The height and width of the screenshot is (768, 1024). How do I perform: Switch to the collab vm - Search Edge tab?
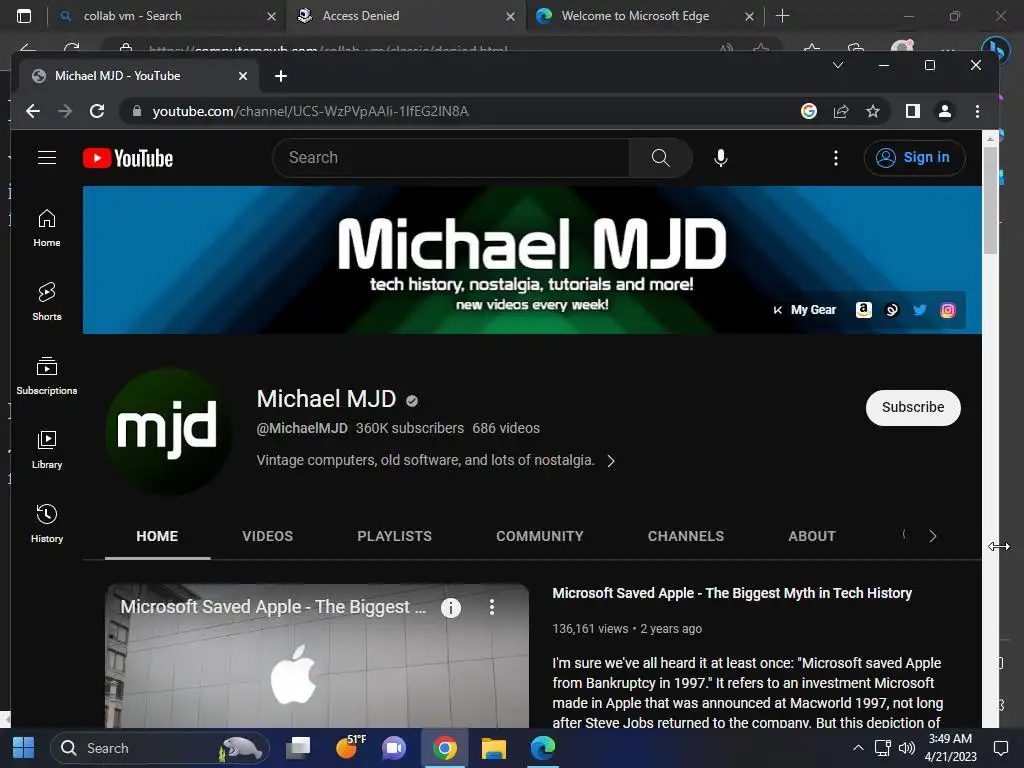[x=167, y=16]
